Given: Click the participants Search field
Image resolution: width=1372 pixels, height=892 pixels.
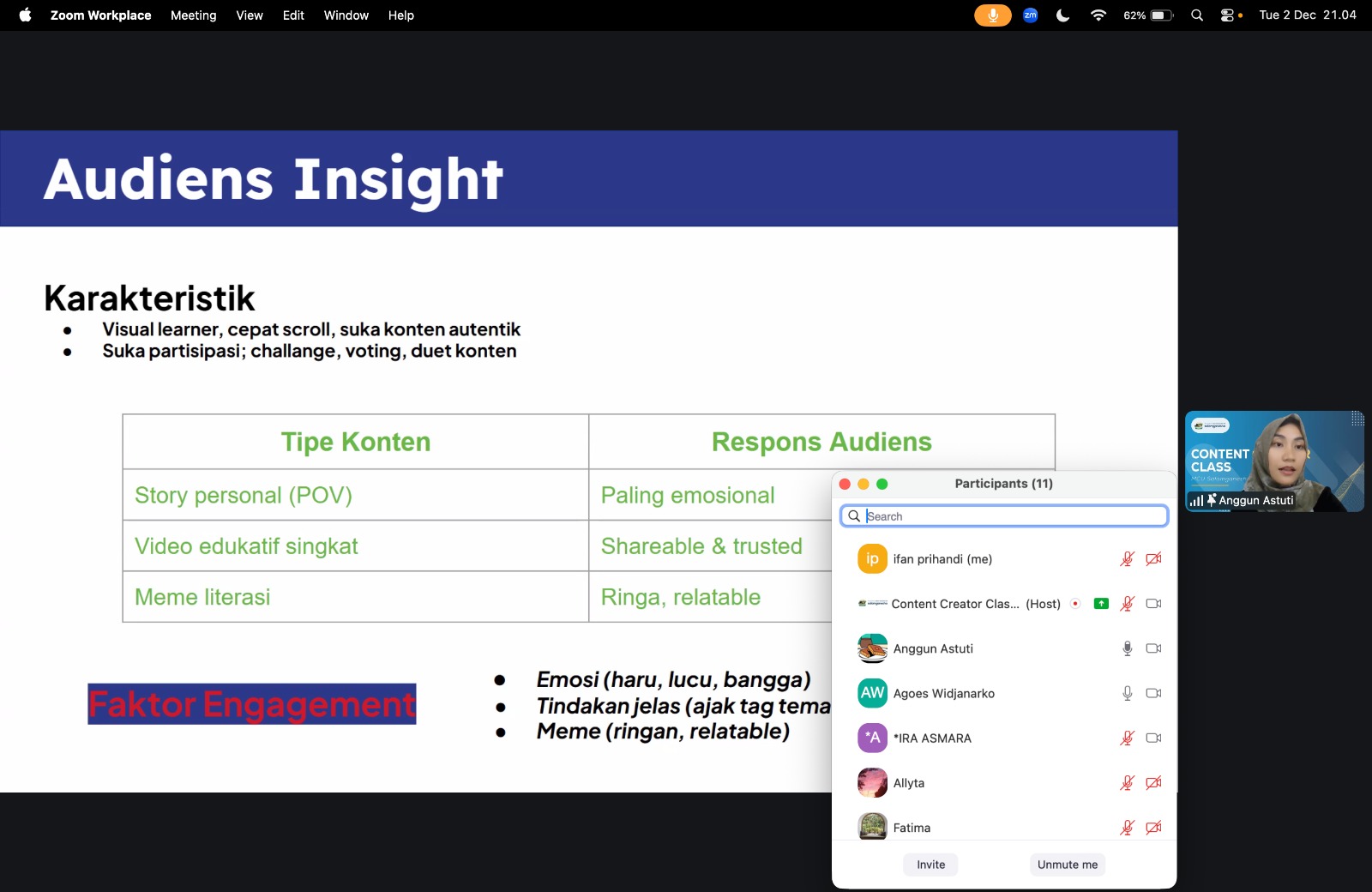Looking at the screenshot, I should point(1012,516).
